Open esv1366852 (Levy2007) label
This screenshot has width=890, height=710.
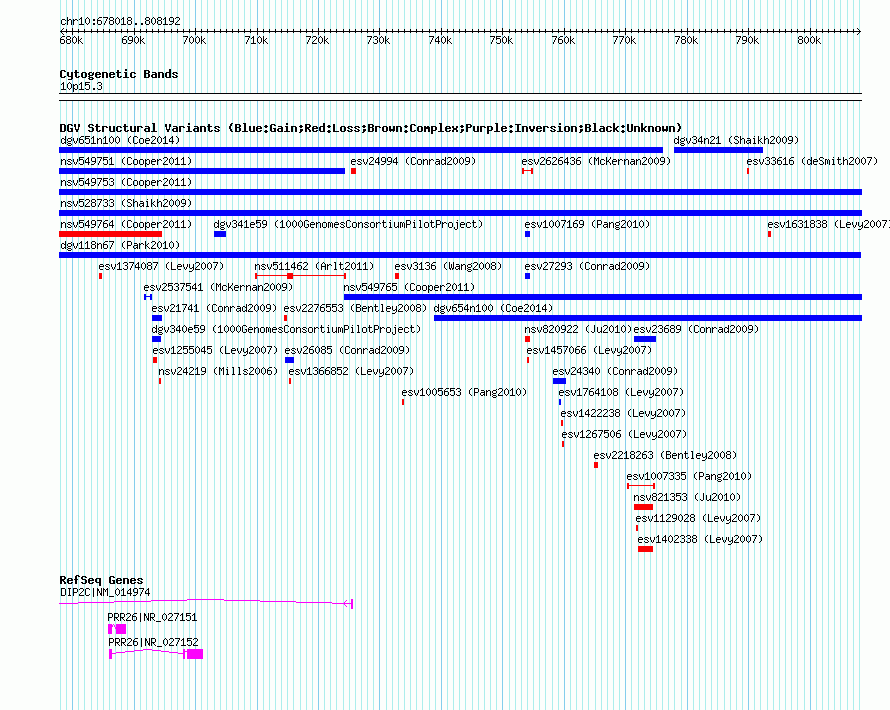351,371
